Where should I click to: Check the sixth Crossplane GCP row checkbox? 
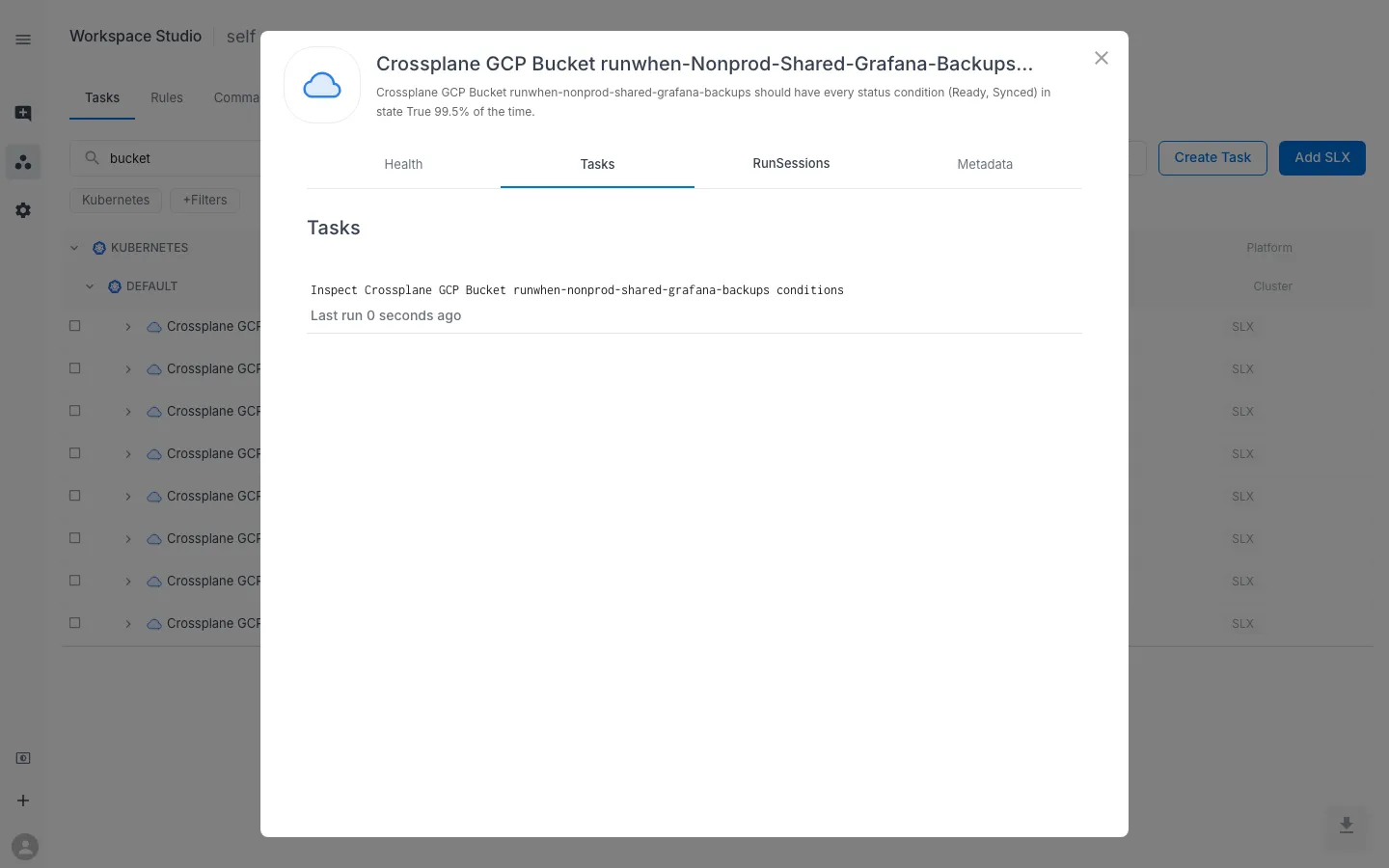tap(75, 538)
